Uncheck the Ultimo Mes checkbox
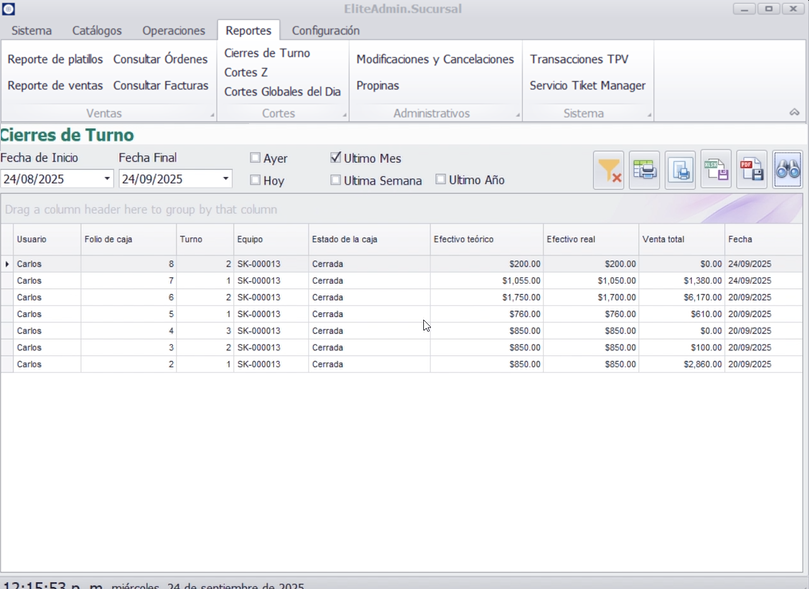 click(336, 158)
